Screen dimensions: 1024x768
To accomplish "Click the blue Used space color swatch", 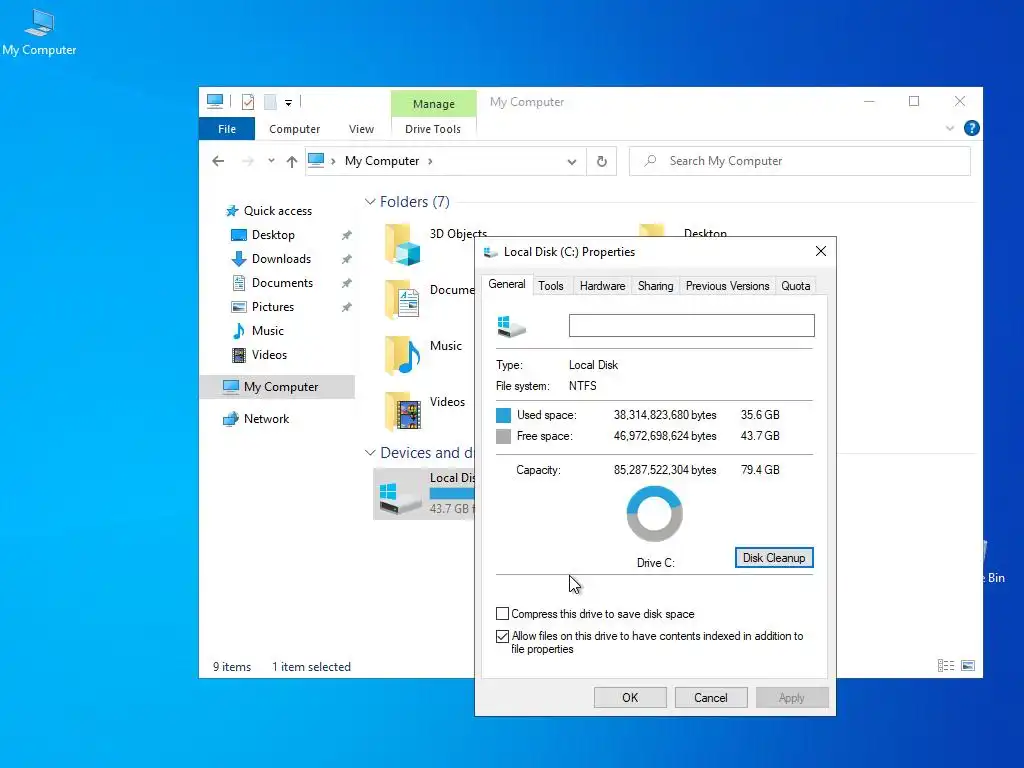I will point(504,415).
